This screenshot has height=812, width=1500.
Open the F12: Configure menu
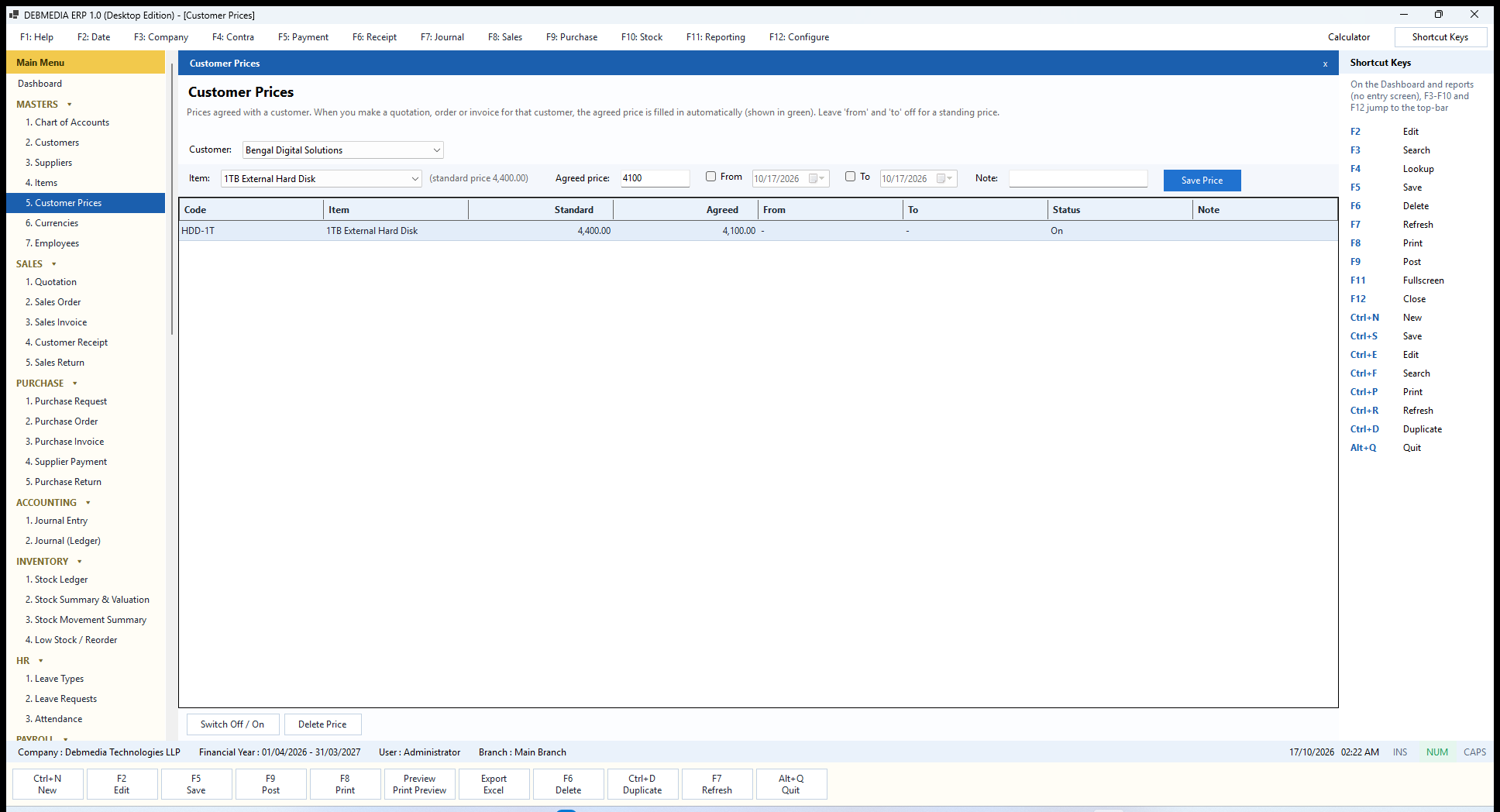pyautogui.click(x=799, y=37)
